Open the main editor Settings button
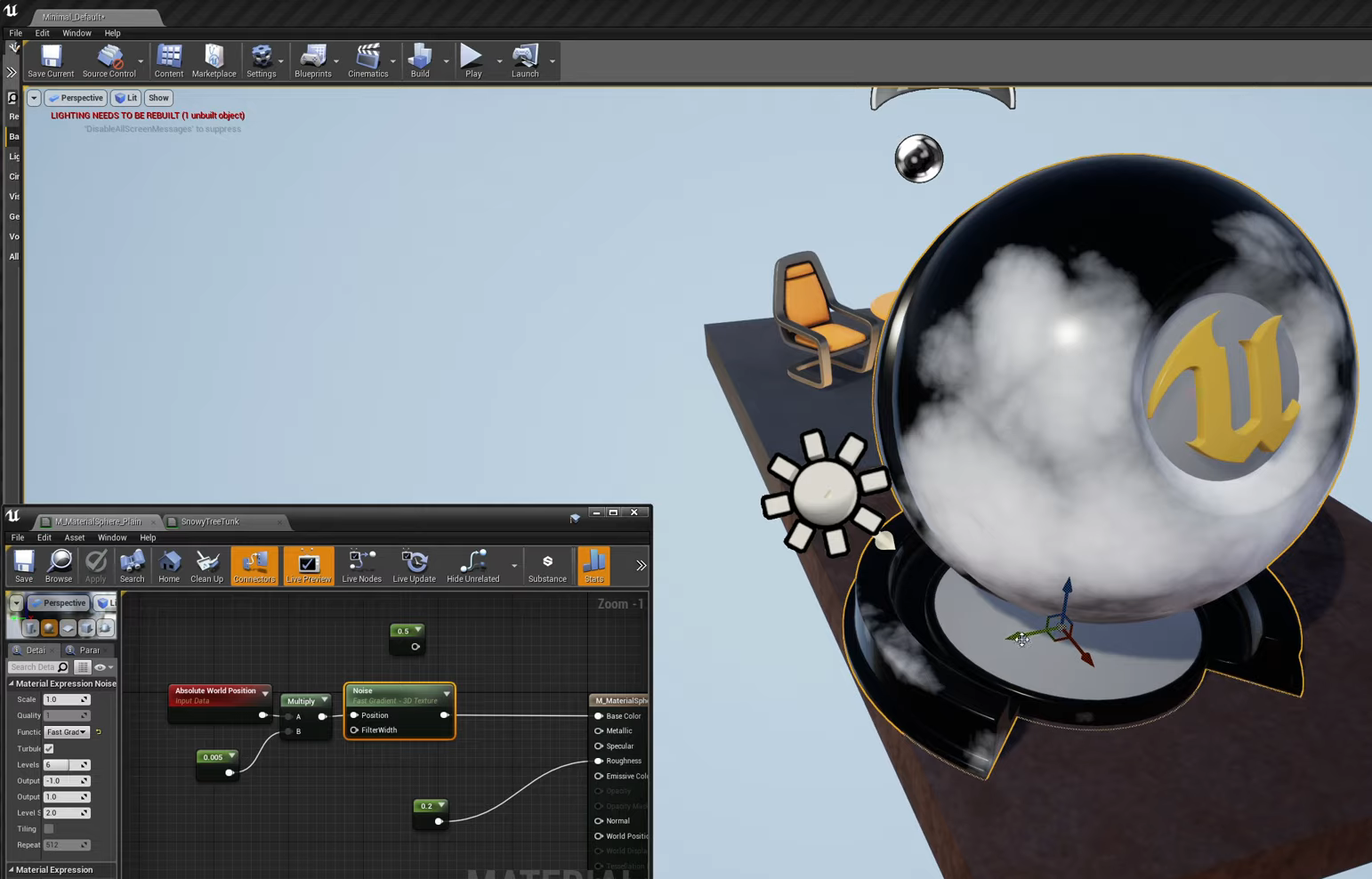Viewport: 1372px width, 879px height. (x=261, y=61)
